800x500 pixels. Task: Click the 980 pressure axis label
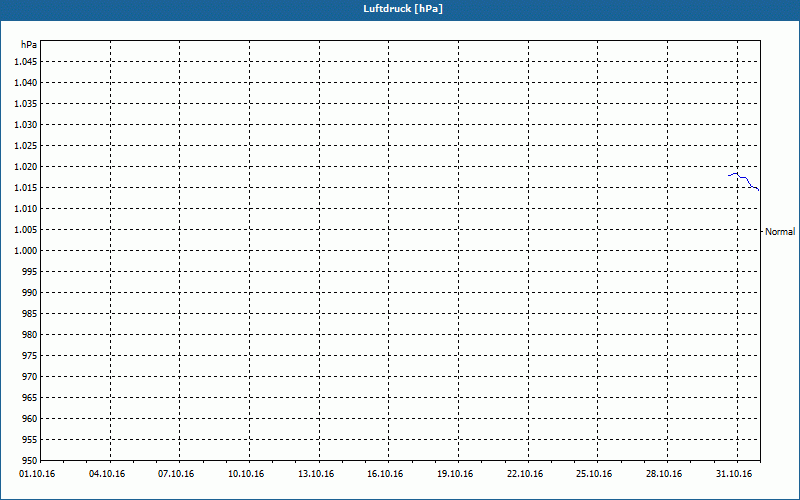click(30, 335)
